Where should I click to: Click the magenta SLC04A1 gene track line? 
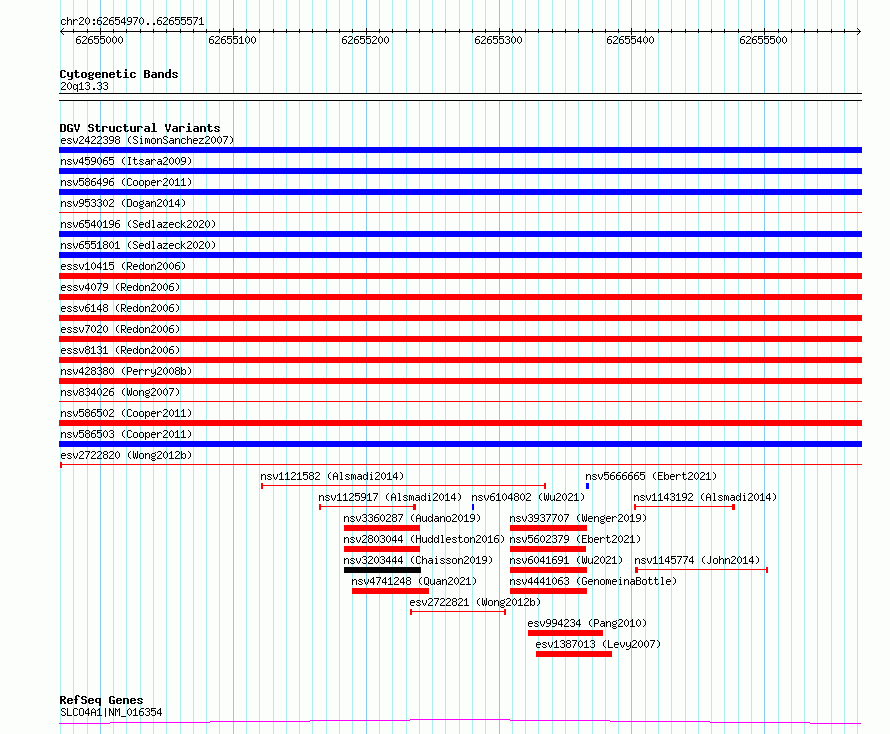tap(460, 722)
